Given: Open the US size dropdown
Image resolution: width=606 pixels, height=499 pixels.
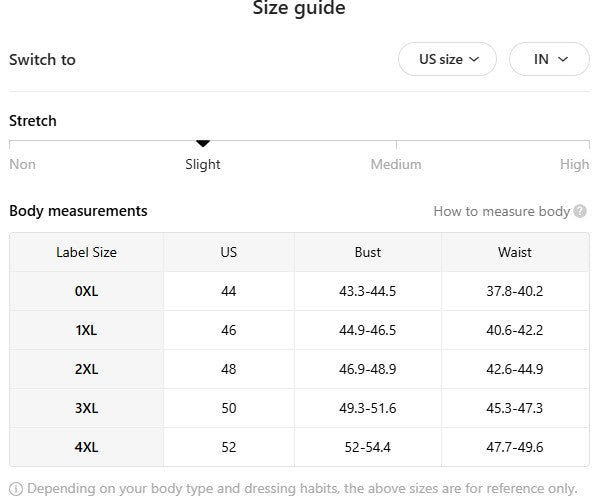Looking at the screenshot, I should click(447, 59).
